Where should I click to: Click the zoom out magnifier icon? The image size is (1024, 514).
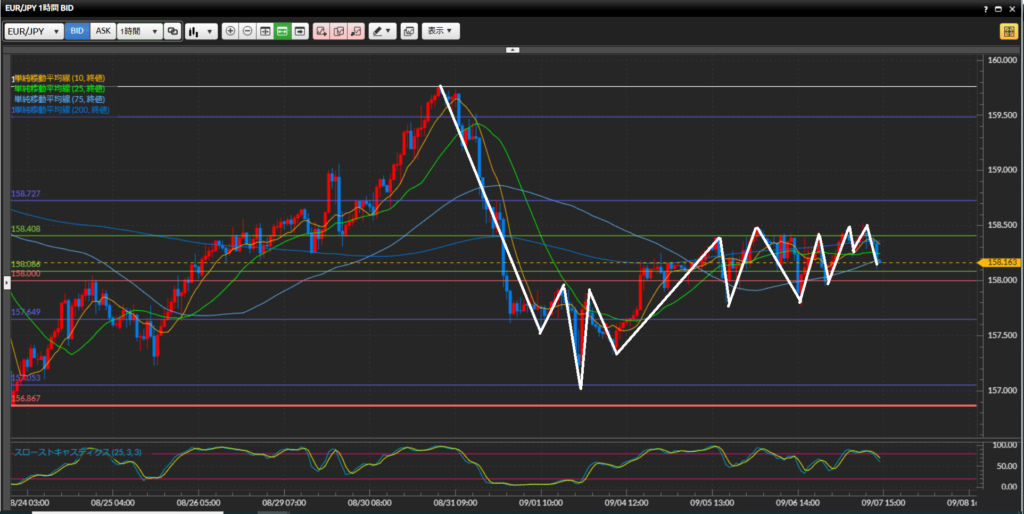[x=247, y=31]
